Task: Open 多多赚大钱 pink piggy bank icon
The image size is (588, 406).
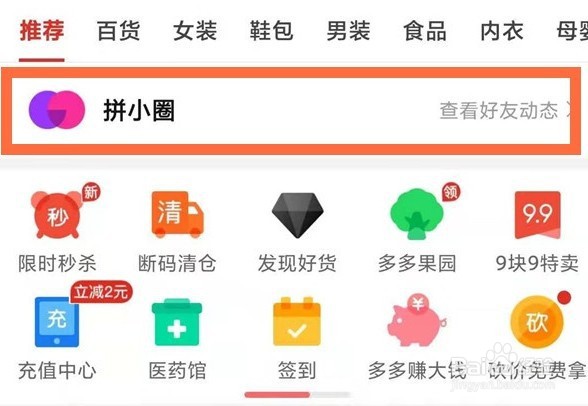Action: click(416, 321)
